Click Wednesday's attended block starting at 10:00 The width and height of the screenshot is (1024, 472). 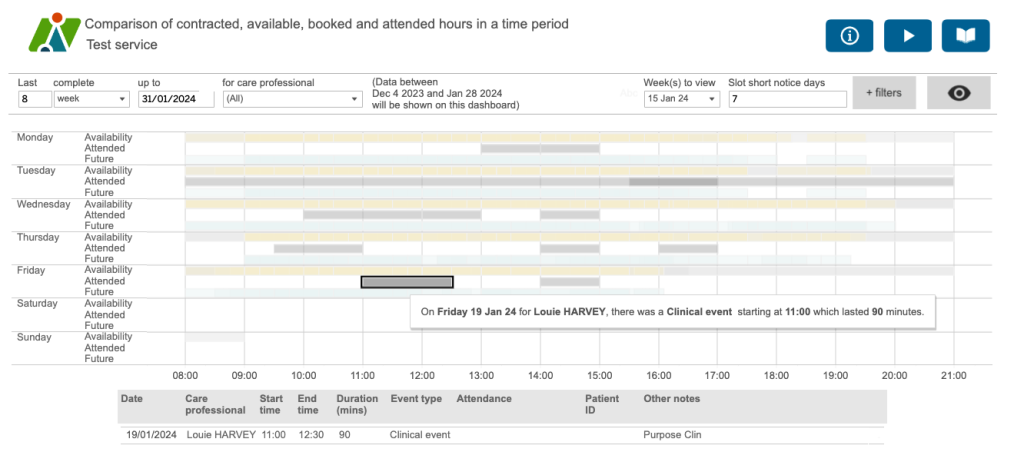tap(392, 214)
